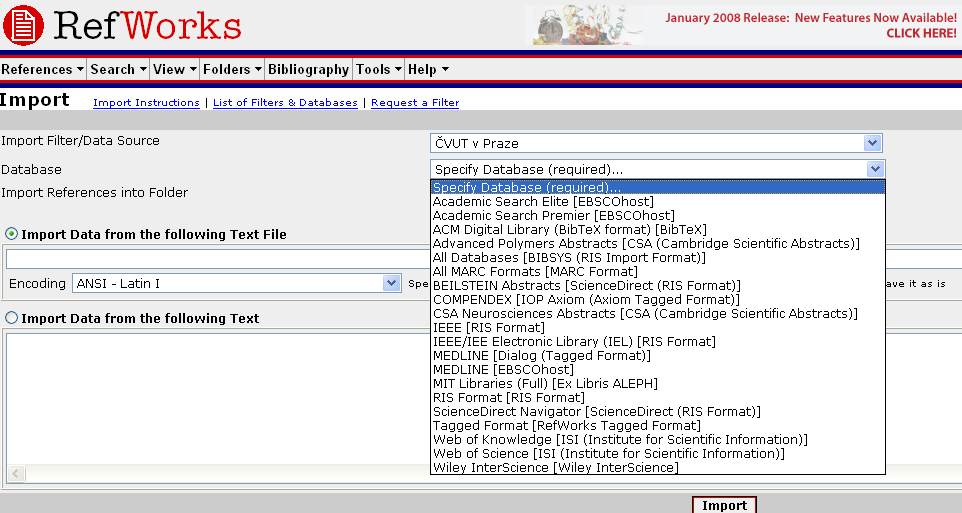
Task: Select MEDLINE [Dialog (Tagged Format)]
Action: (658, 355)
